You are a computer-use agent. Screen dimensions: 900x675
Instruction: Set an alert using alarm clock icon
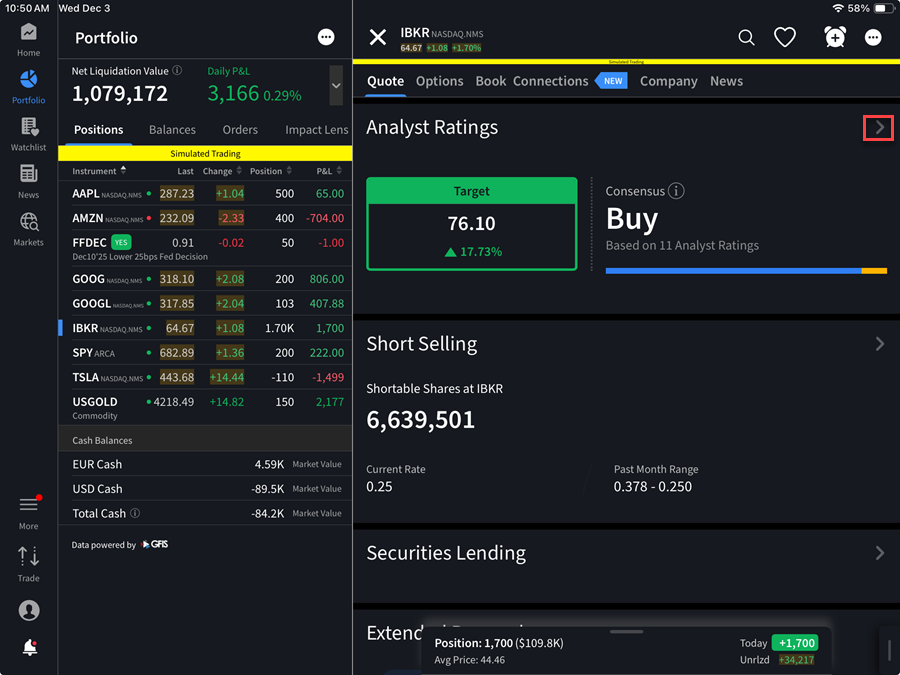click(834, 37)
